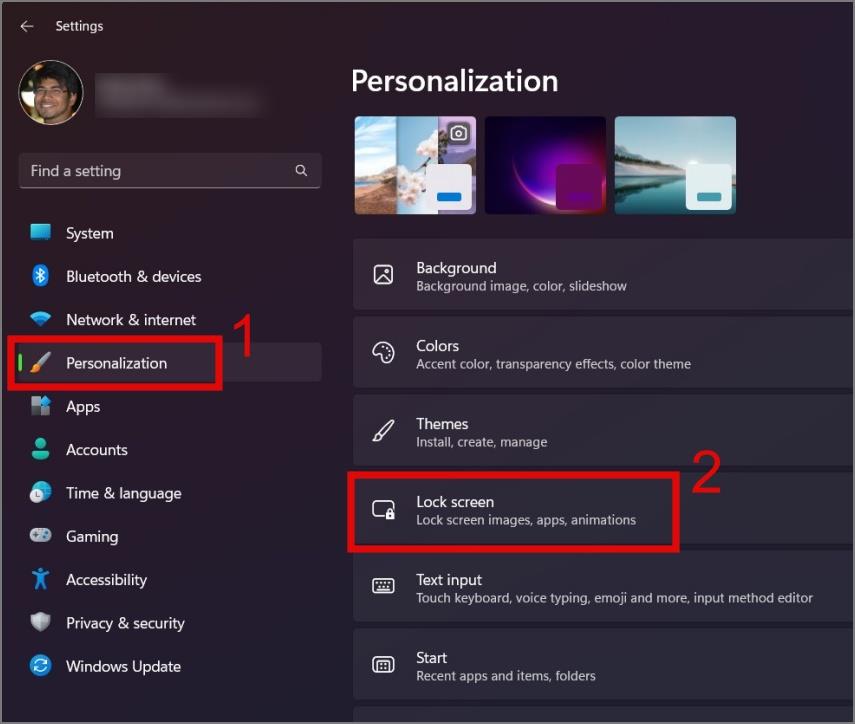Click the Lock screen monitor icon

click(x=383, y=509)
